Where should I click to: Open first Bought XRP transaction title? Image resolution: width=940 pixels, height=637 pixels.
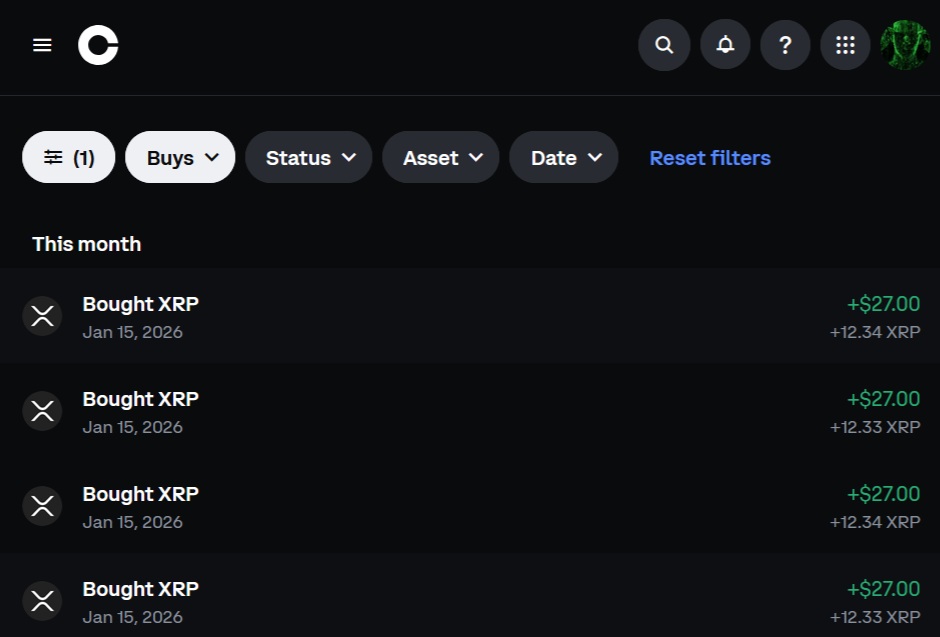click(x=140, y=304)
